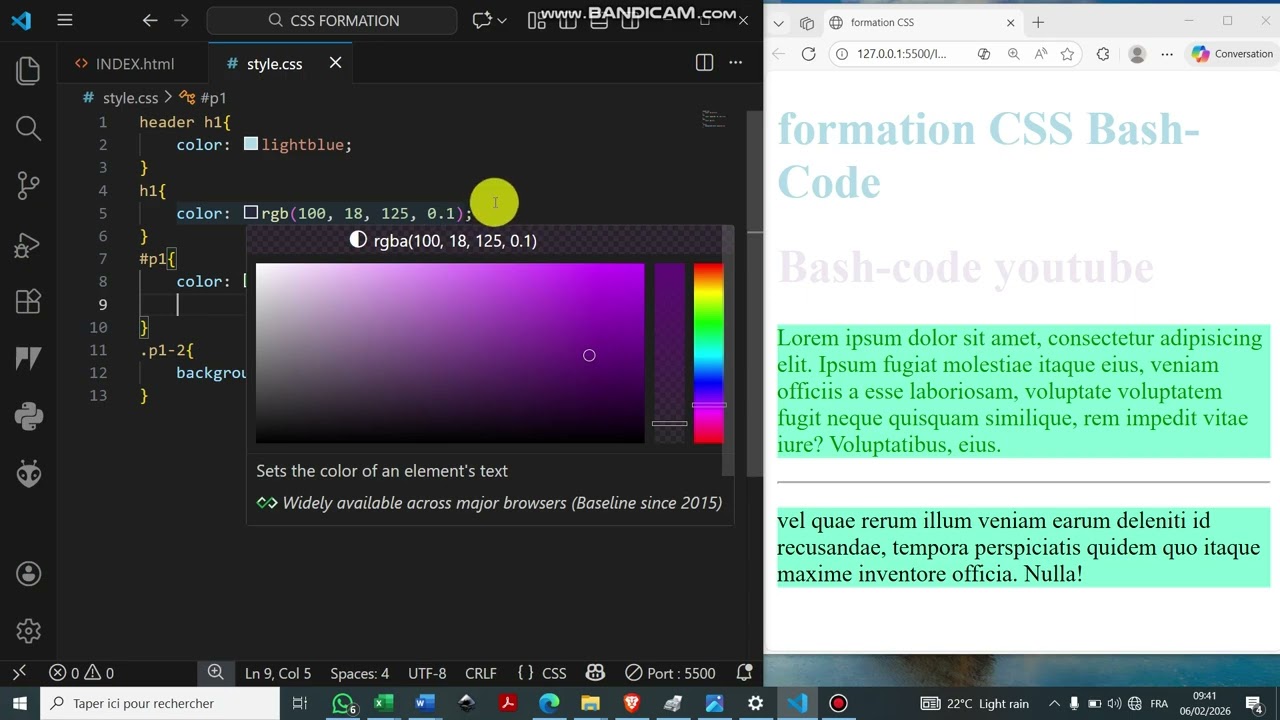The height and width of the screenshot is (720, 1280).
Task: Open the Explorer view in activity bar
Action: 28,71
